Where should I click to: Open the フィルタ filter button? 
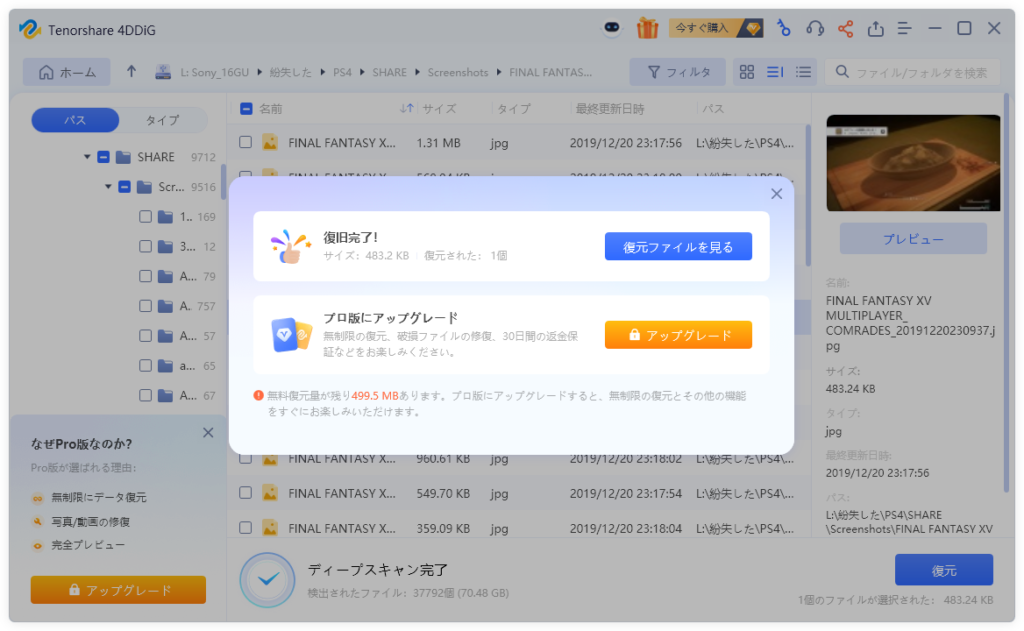pyautogui.click(x=678, y=73)
